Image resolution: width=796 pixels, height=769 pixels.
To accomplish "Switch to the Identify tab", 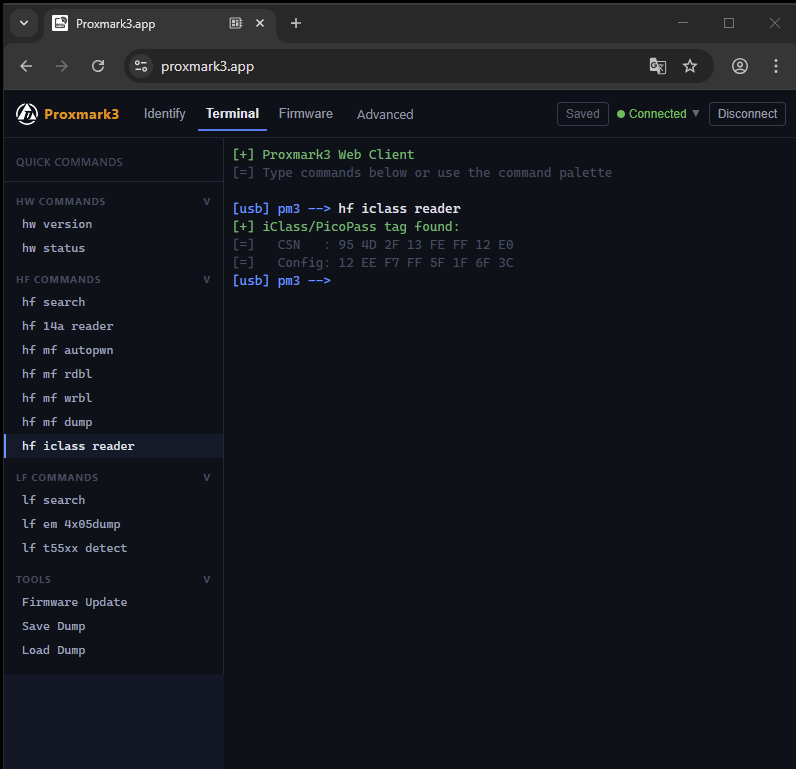I will tap(164, 114).
